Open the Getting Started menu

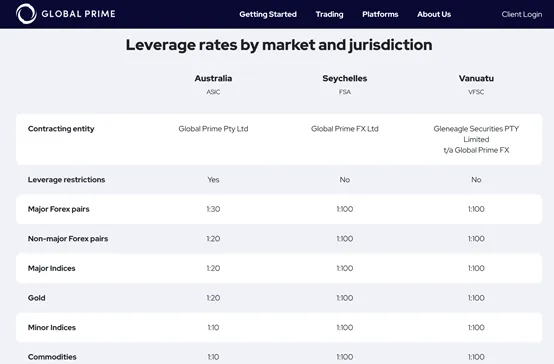pos(268,14)
